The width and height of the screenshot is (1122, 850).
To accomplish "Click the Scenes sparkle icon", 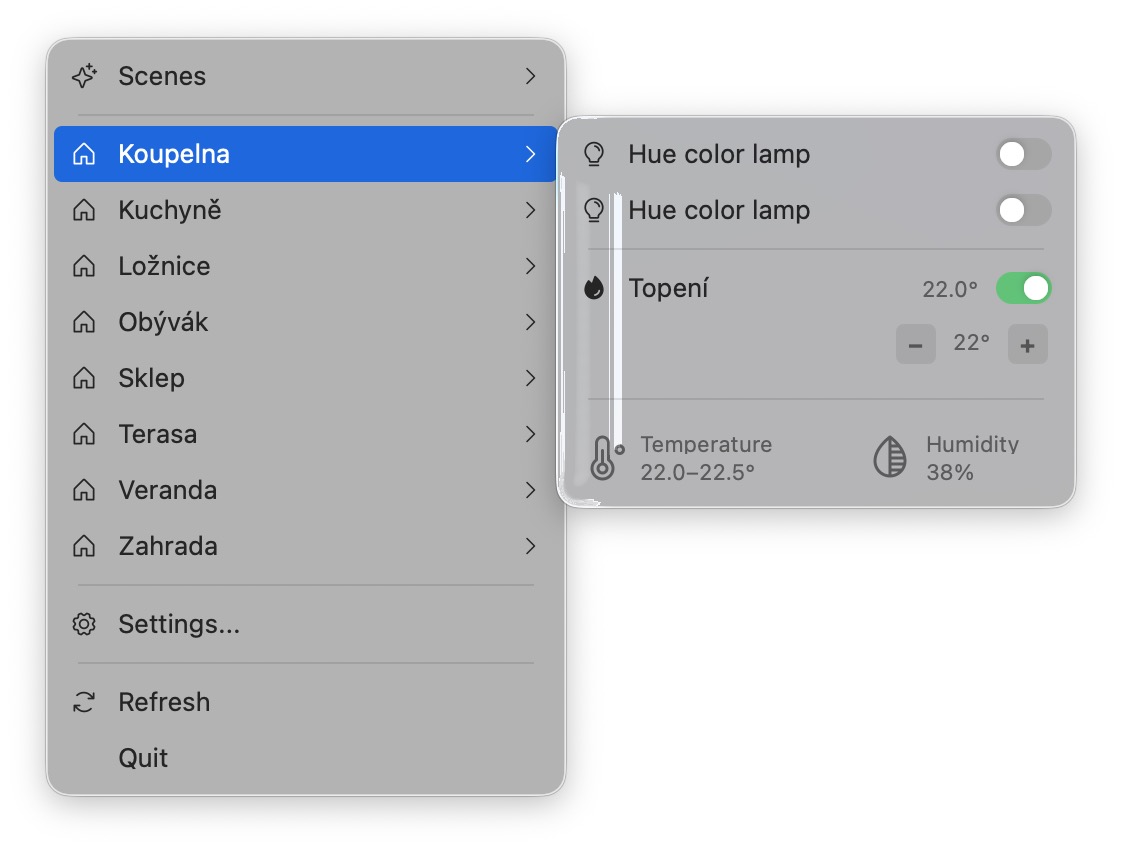I will [85, 76].
